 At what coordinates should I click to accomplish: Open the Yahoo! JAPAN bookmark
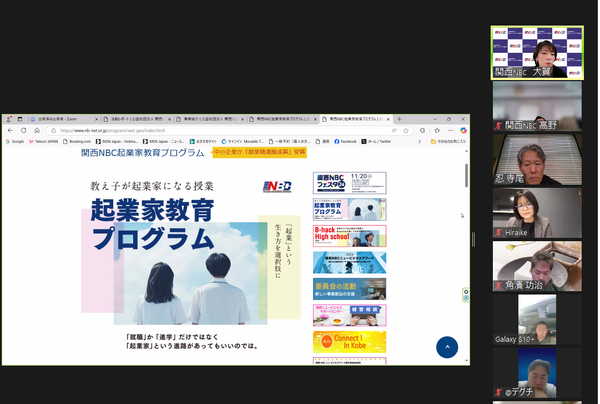tap(44, 142)
